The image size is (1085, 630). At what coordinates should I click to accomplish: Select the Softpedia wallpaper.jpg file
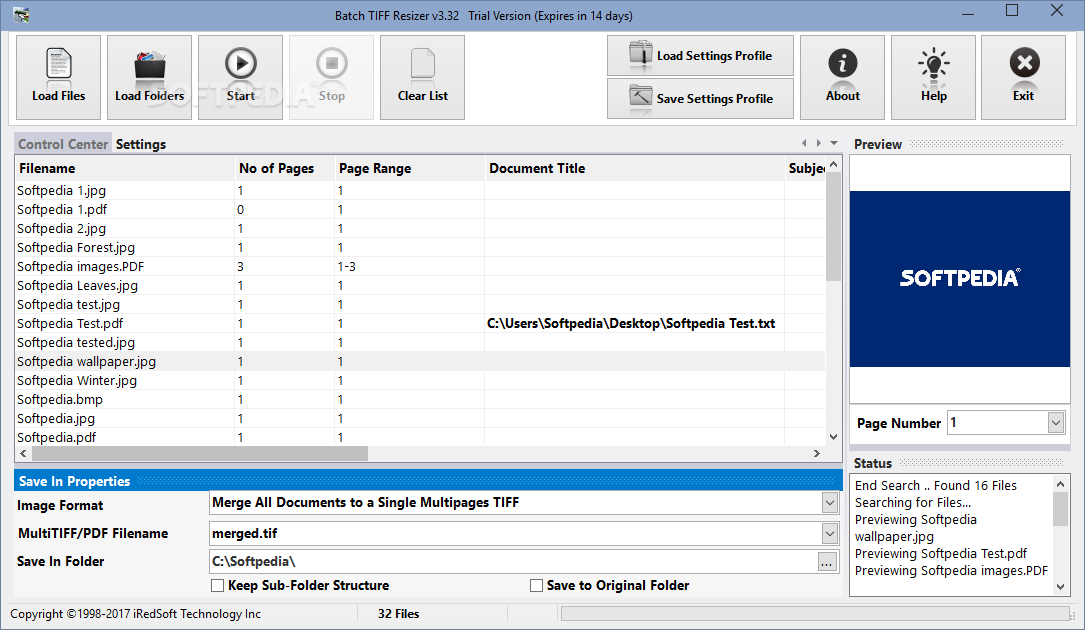[x=420, y=361]
